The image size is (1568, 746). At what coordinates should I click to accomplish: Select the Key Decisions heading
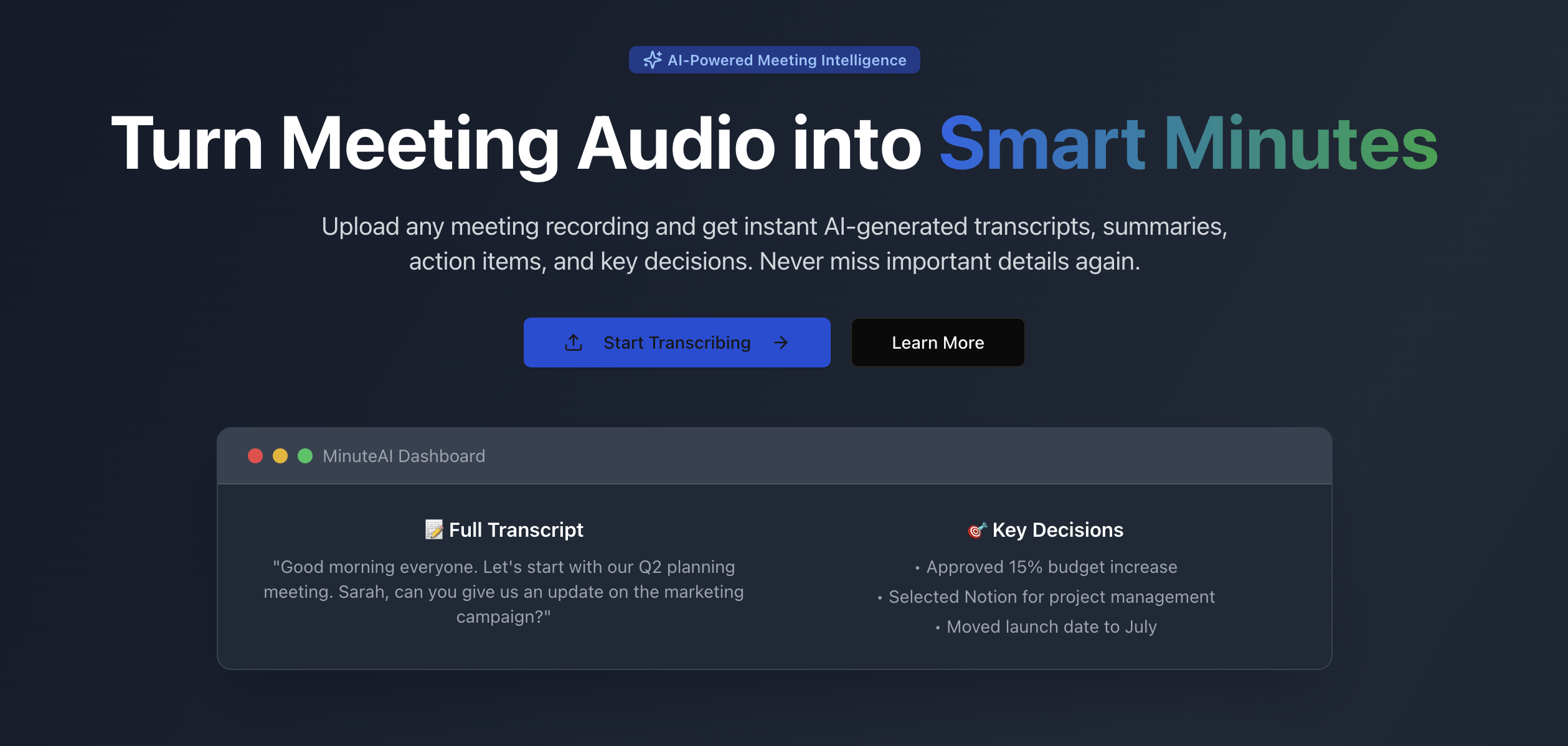pyautogui.click(x=1057, y=529)
